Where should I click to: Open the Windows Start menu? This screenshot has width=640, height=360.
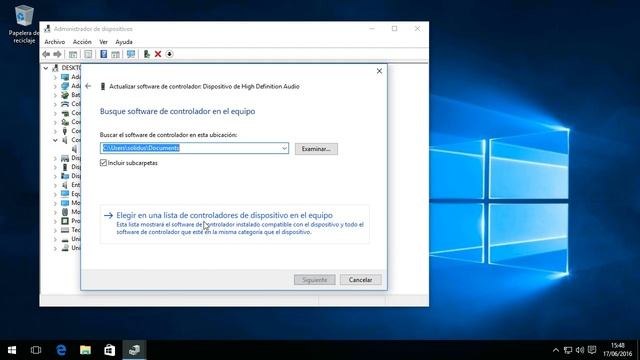click(x=12, y=350)
